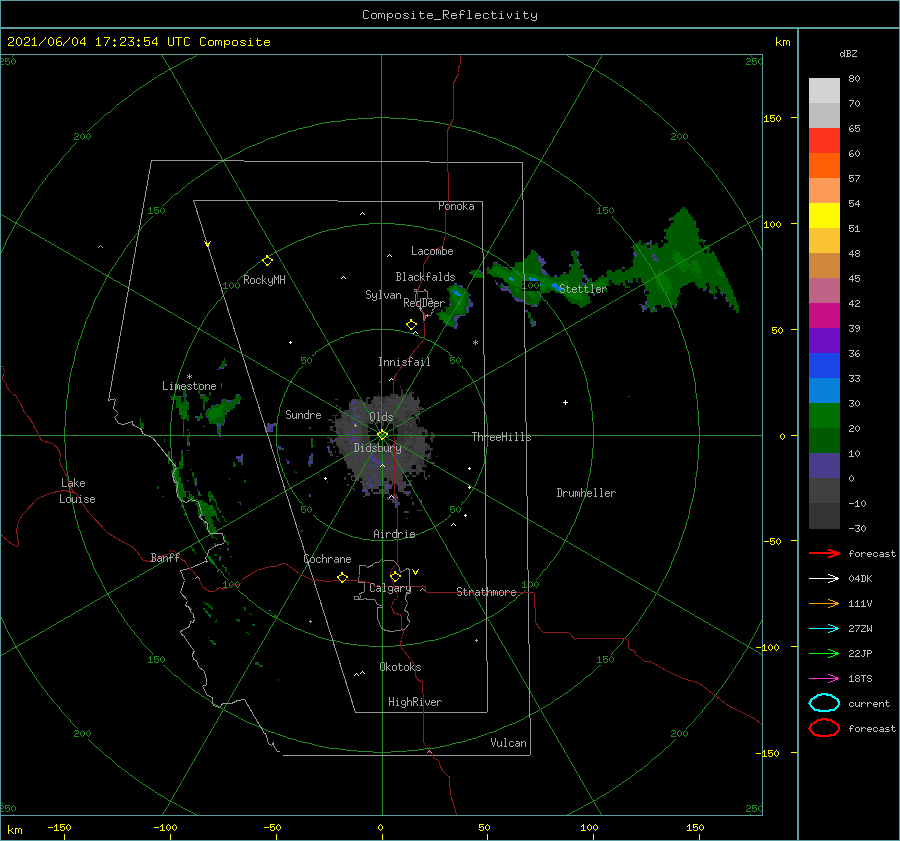900x841 pixels.
Task: Click the large green echo northeast of Stettler
Action: pyautogui.click(x=683, y=264)
